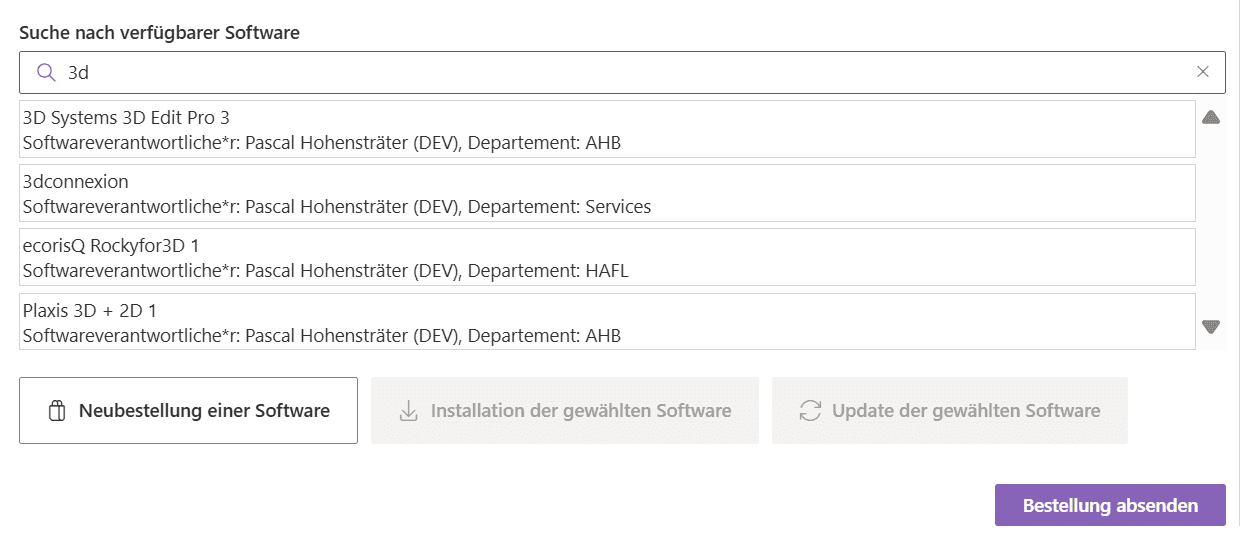Click the package icon on Neubestellung button
The width and height of the screenshot is (1242, 556).
click(x=57, y=411)
